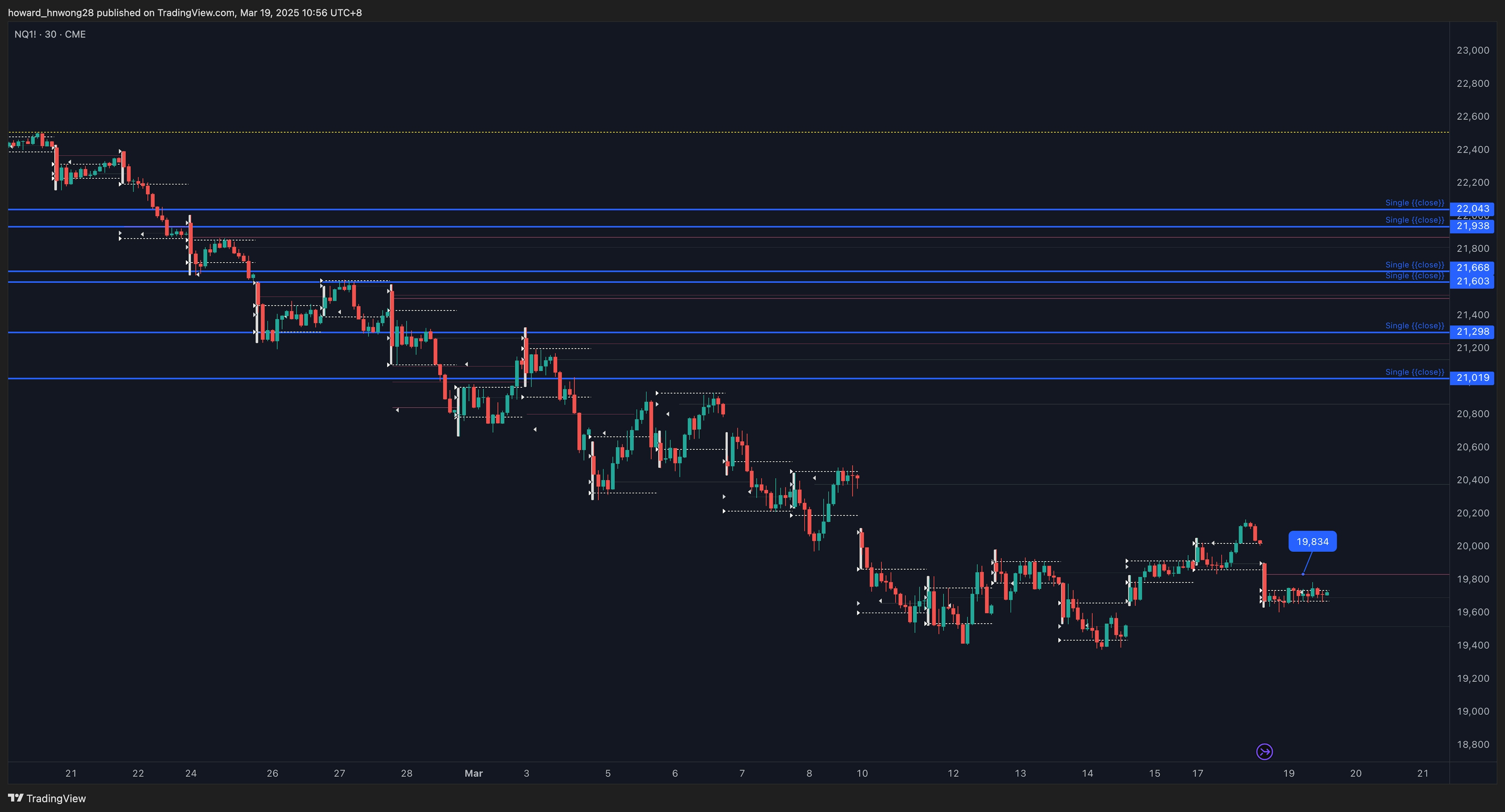Click the CME exchange label in chart legend
1505x812 pixels.
pos(76,34)
